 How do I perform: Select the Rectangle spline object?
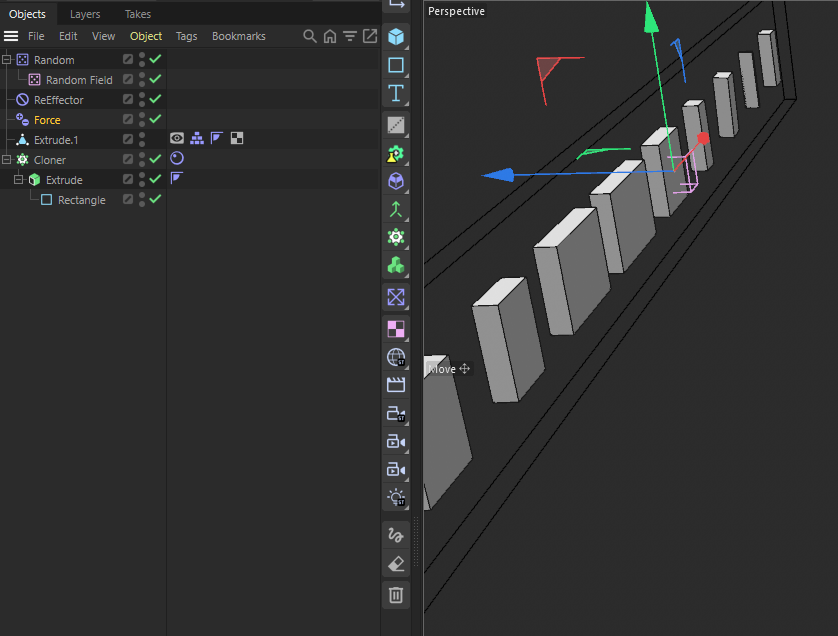pyautogui.click(x=82, y=200)
